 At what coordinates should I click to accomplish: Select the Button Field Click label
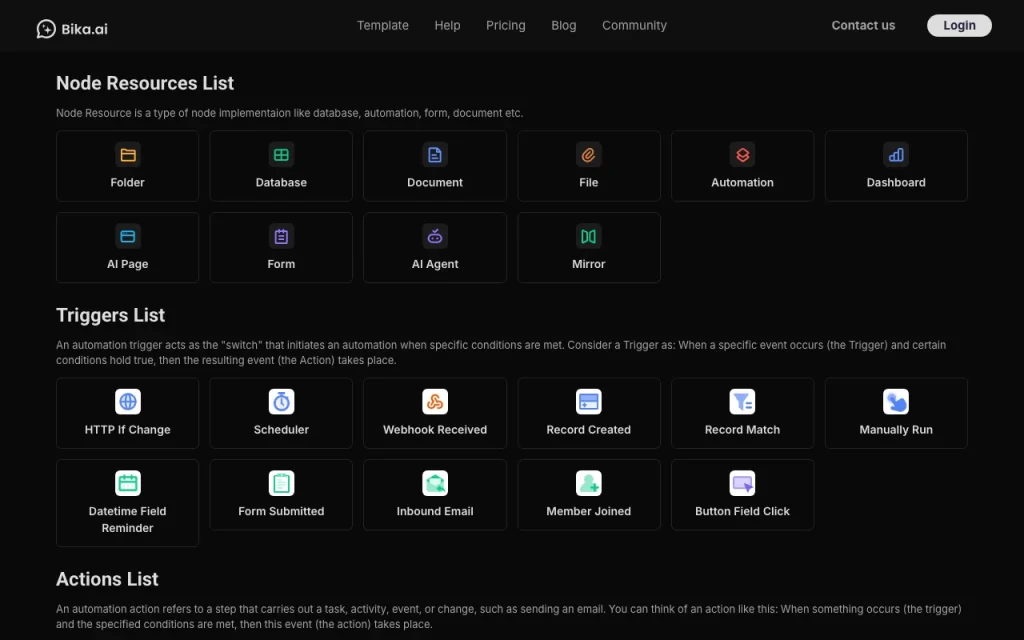743,511
